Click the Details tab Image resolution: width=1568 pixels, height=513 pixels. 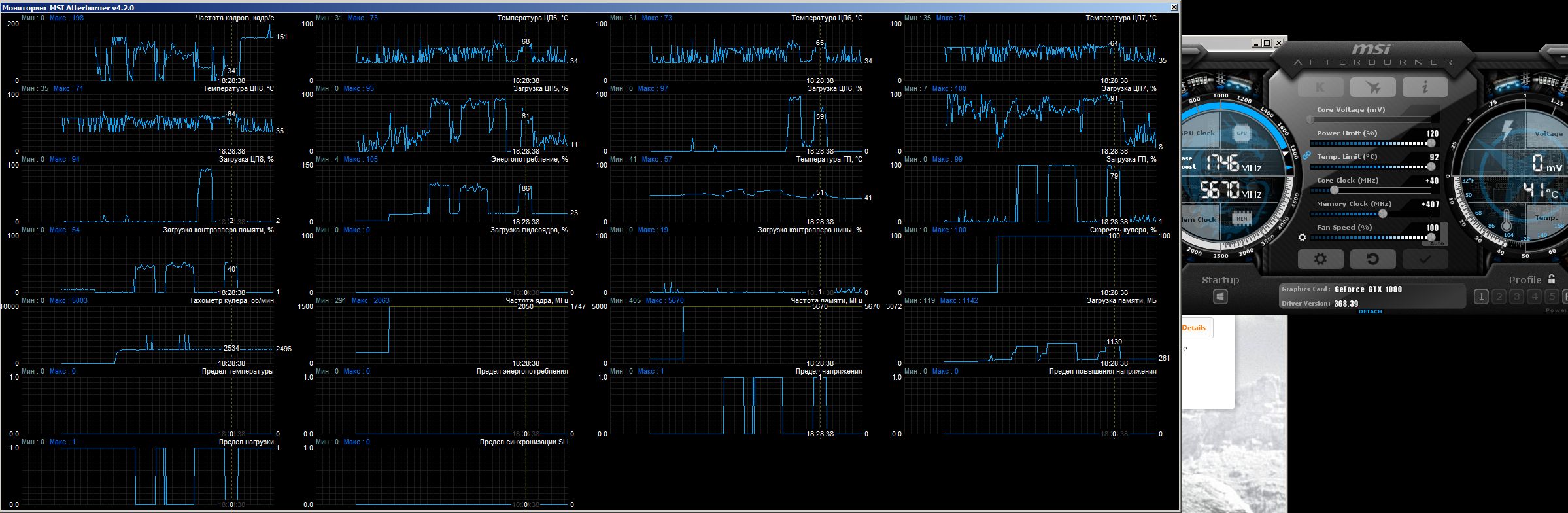point(1195,328)
